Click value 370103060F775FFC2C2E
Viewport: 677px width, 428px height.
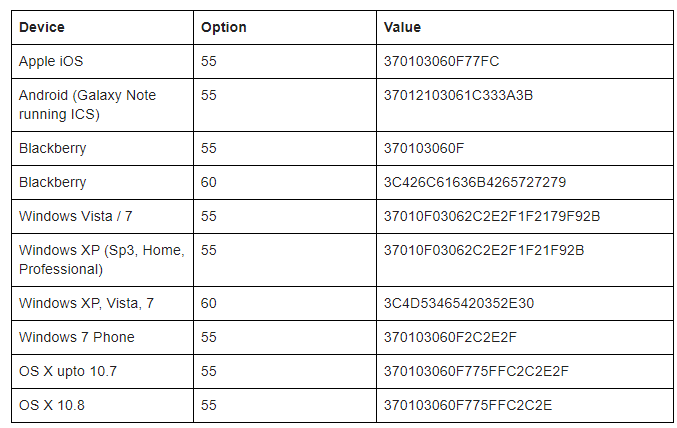point(468,405)
